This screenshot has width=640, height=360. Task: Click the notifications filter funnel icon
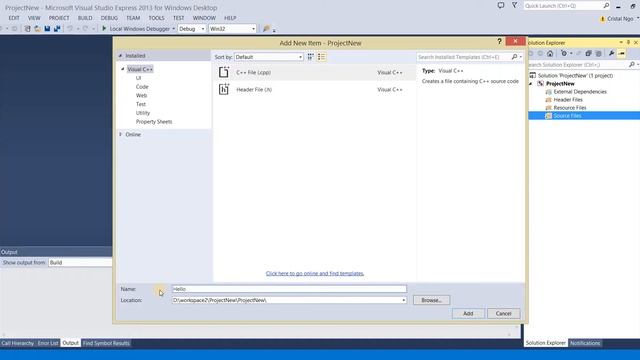[515, 5]
